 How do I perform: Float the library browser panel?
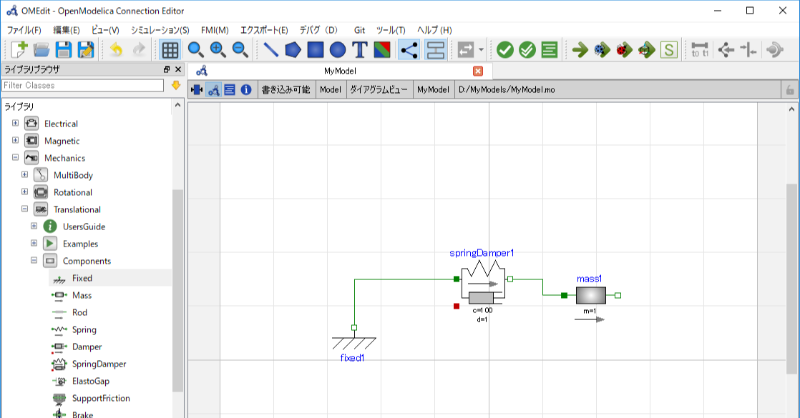(167, 69)
